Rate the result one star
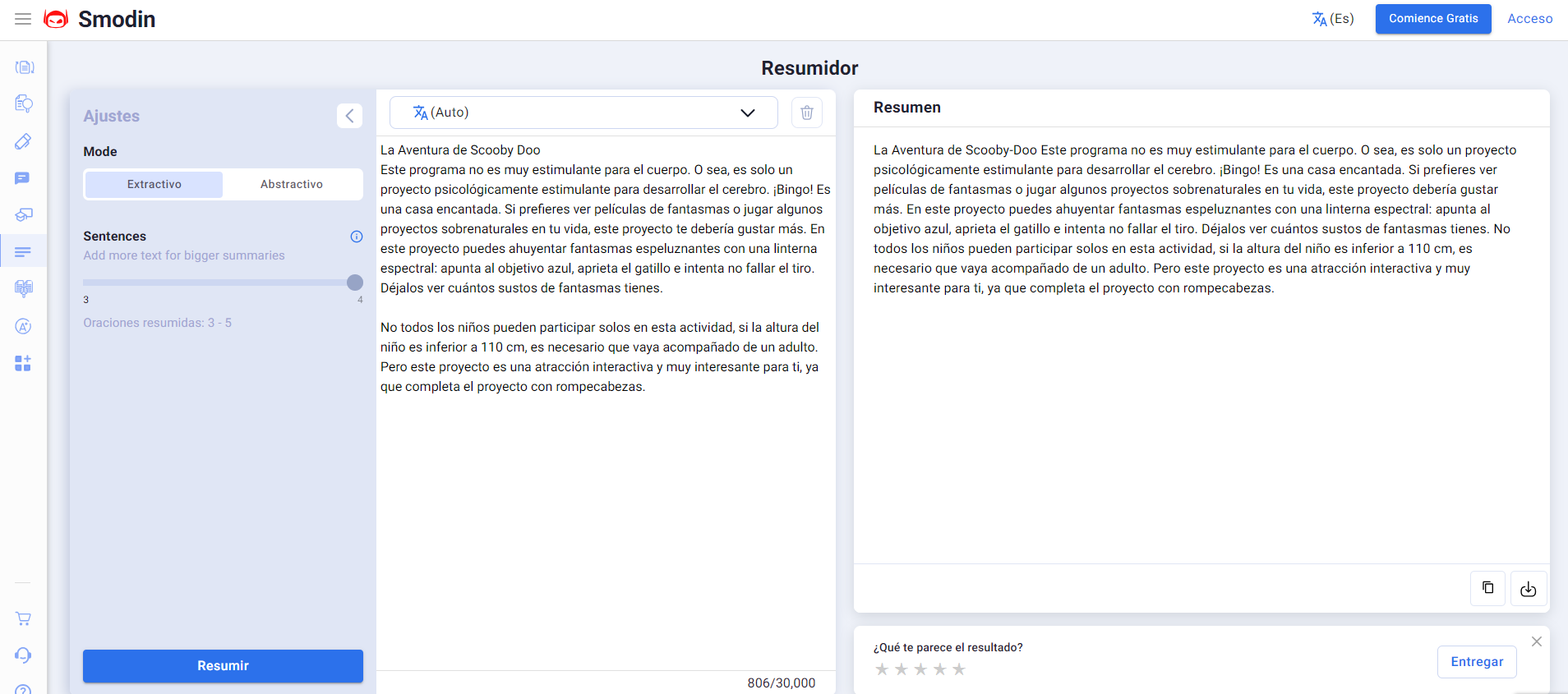Screen dimensions: 1568x694 pyautogui.click(x=882, y=669)
